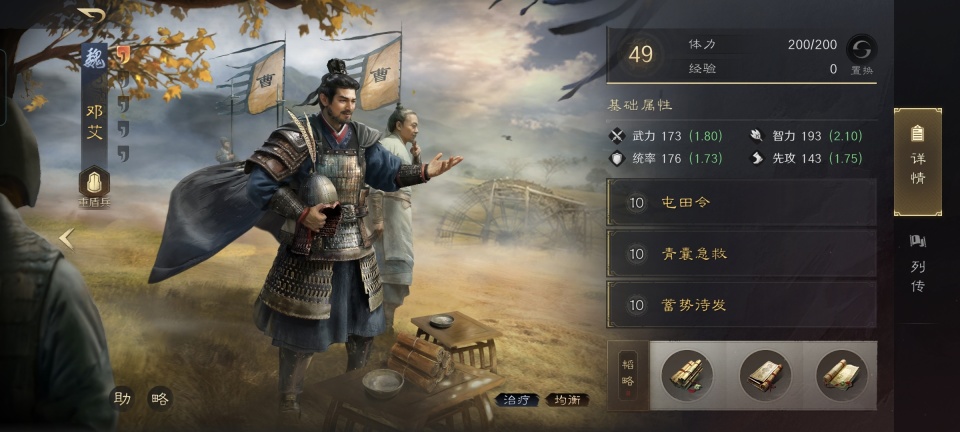Click the level 49 circle badge

[x=640, y=55]
